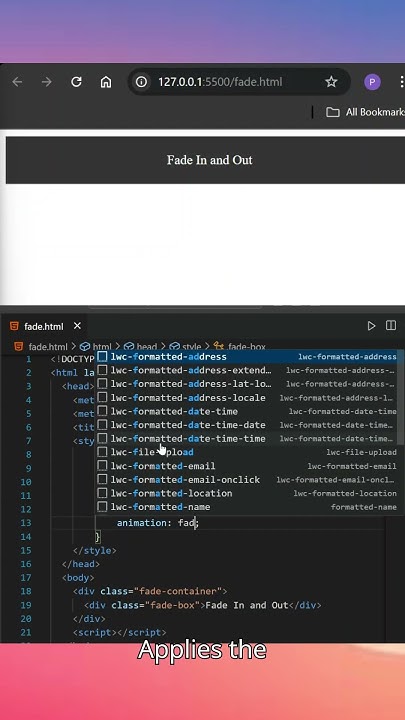Select suggestion lwc-formatted-address-extend…

click(248, 371)
